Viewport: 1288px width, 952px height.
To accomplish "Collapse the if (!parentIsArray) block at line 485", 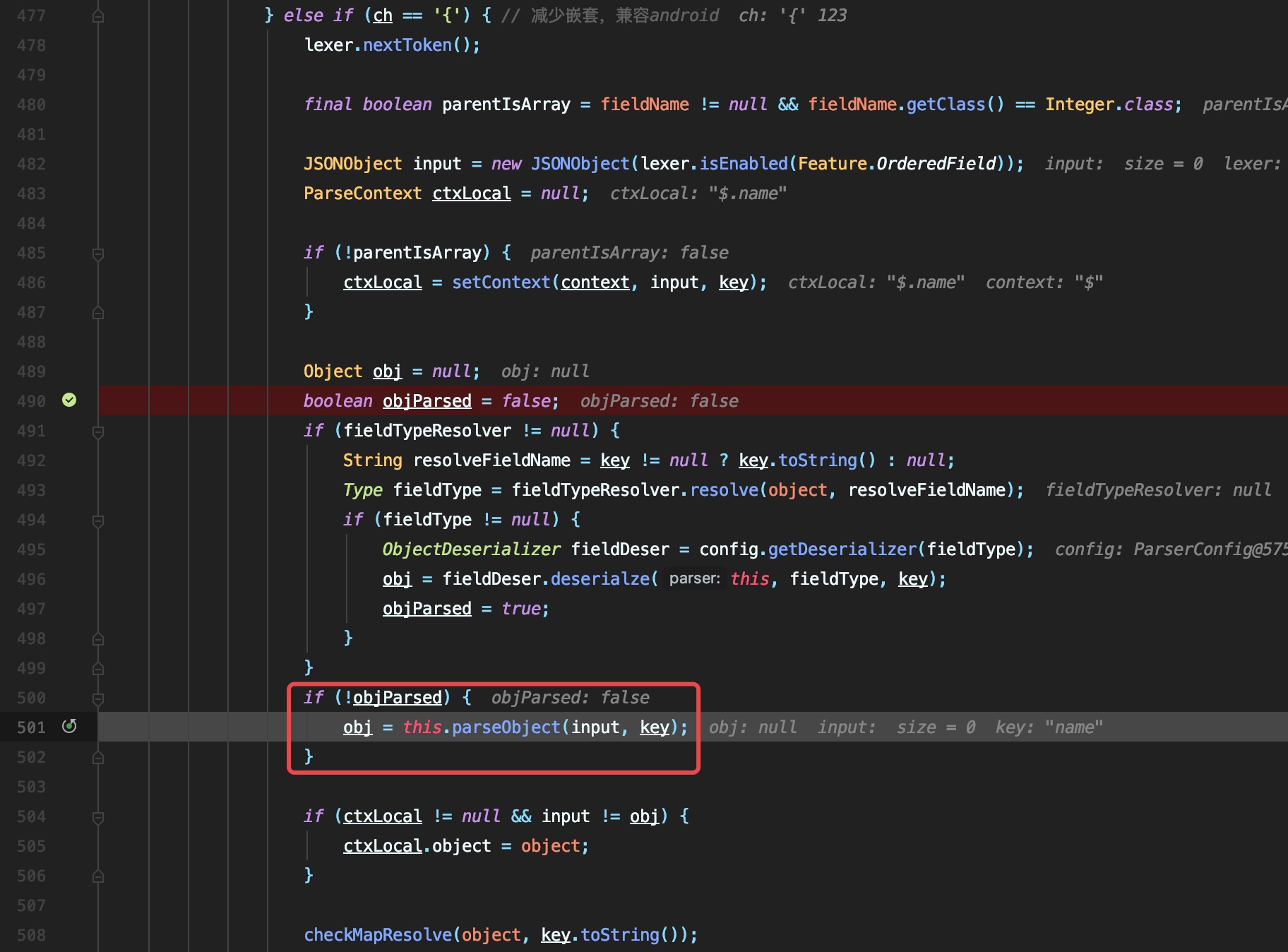I will pyautogui.click(x=98, y=254).
